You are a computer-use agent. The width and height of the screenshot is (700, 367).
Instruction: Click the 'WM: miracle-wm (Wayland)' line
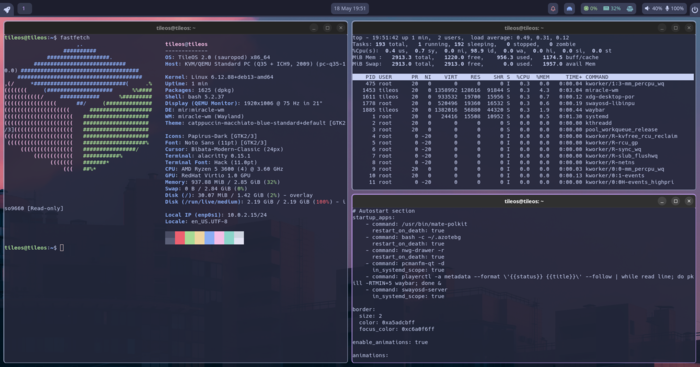click(x=204, y=116)
